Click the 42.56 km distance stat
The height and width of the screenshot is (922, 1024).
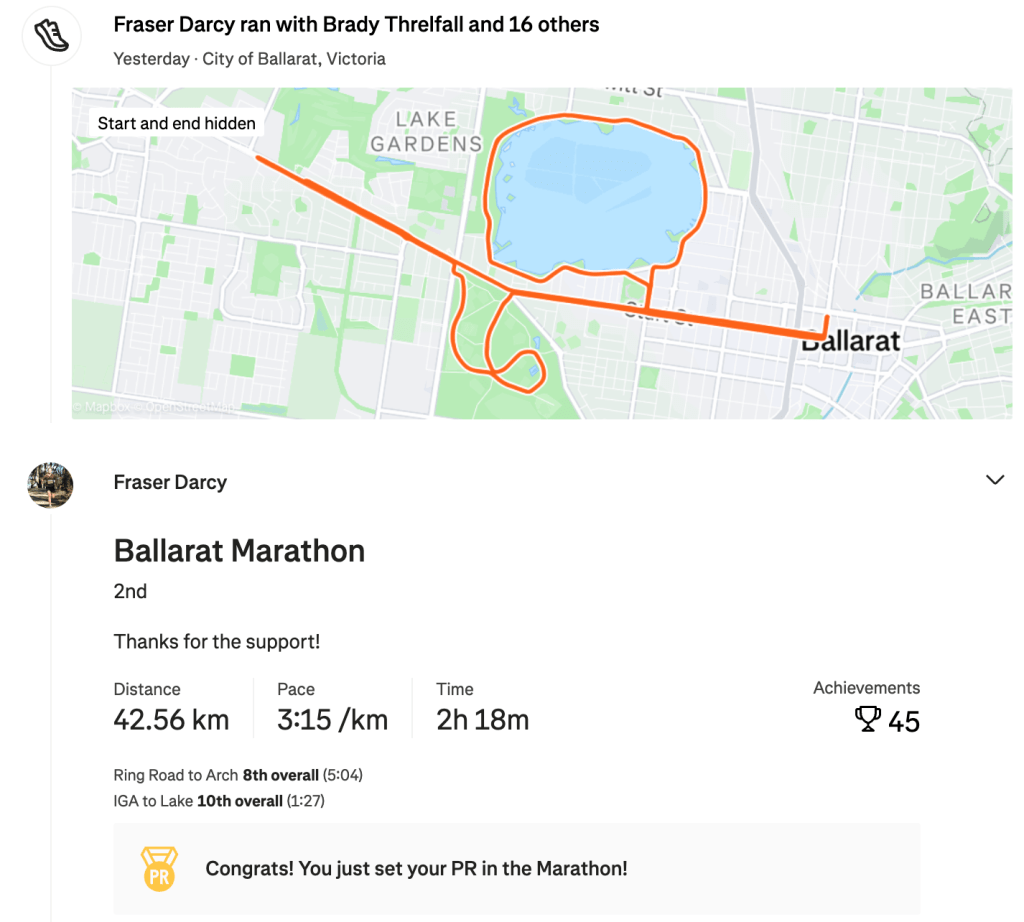171,720
